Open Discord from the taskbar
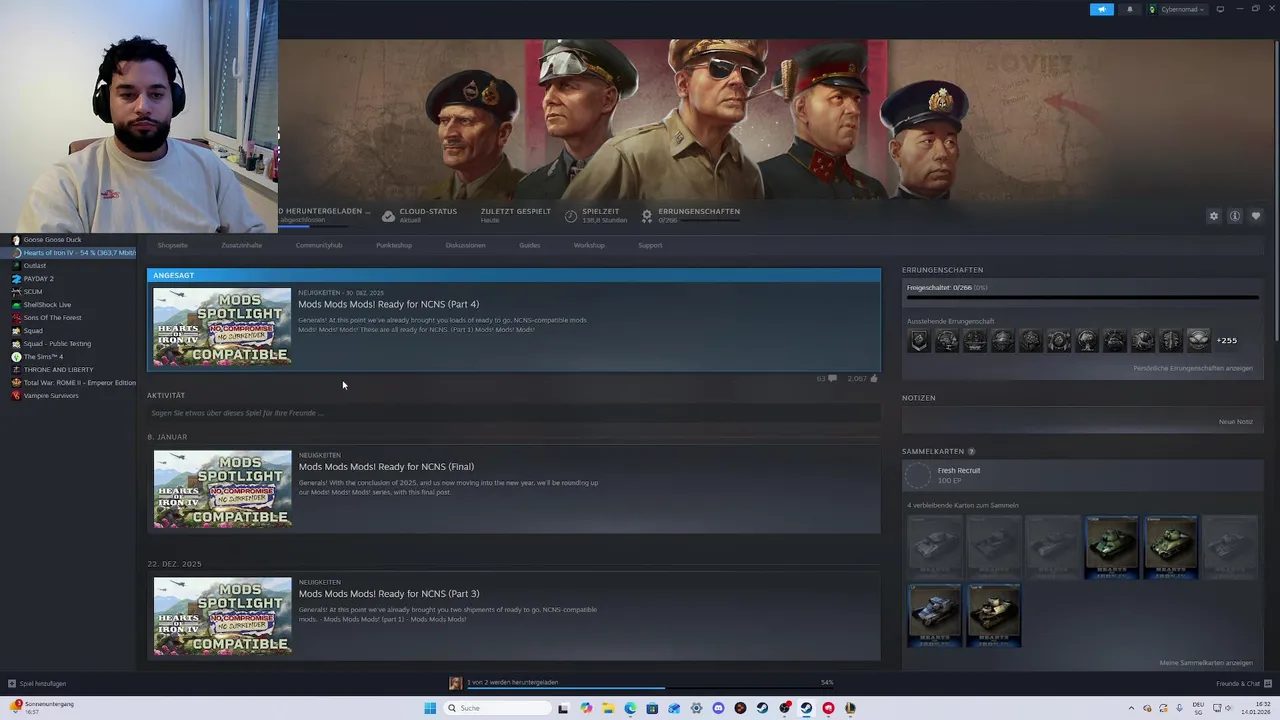Image resolution: width=1280 pixels, height=720 pixels. [x=718, y=708]
